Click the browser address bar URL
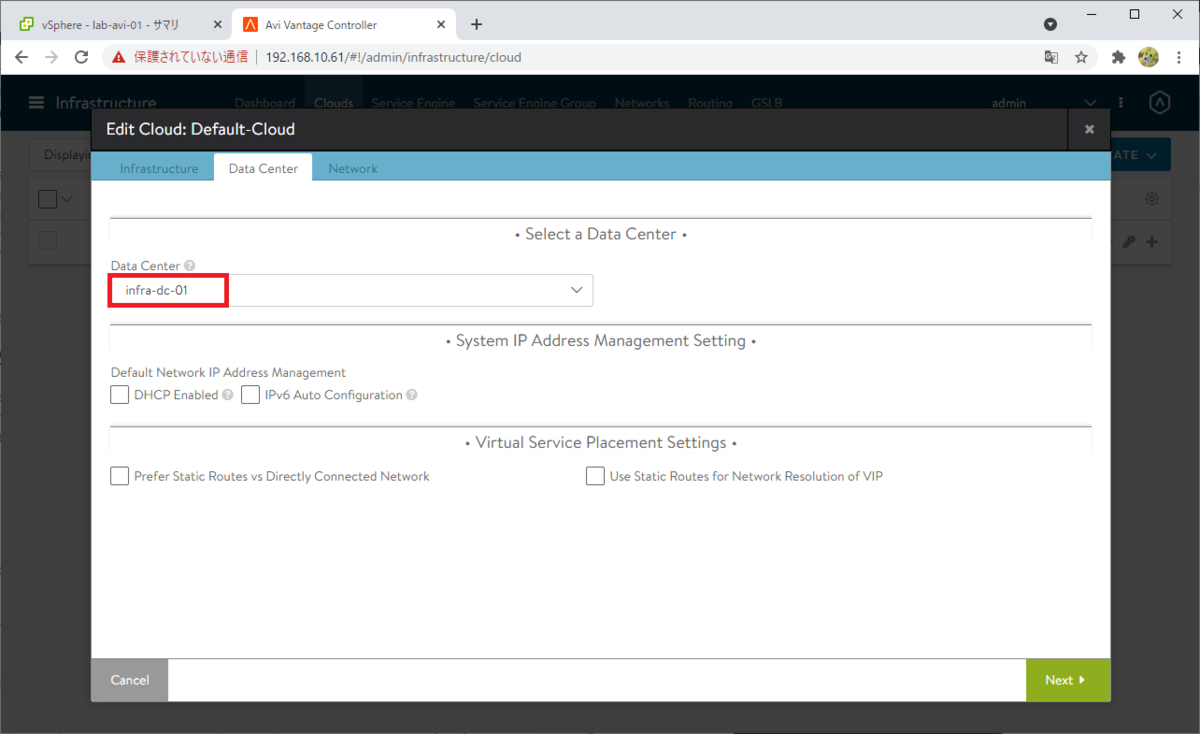The width and height of the screenshot is (1200, 734). pos(393,57)
